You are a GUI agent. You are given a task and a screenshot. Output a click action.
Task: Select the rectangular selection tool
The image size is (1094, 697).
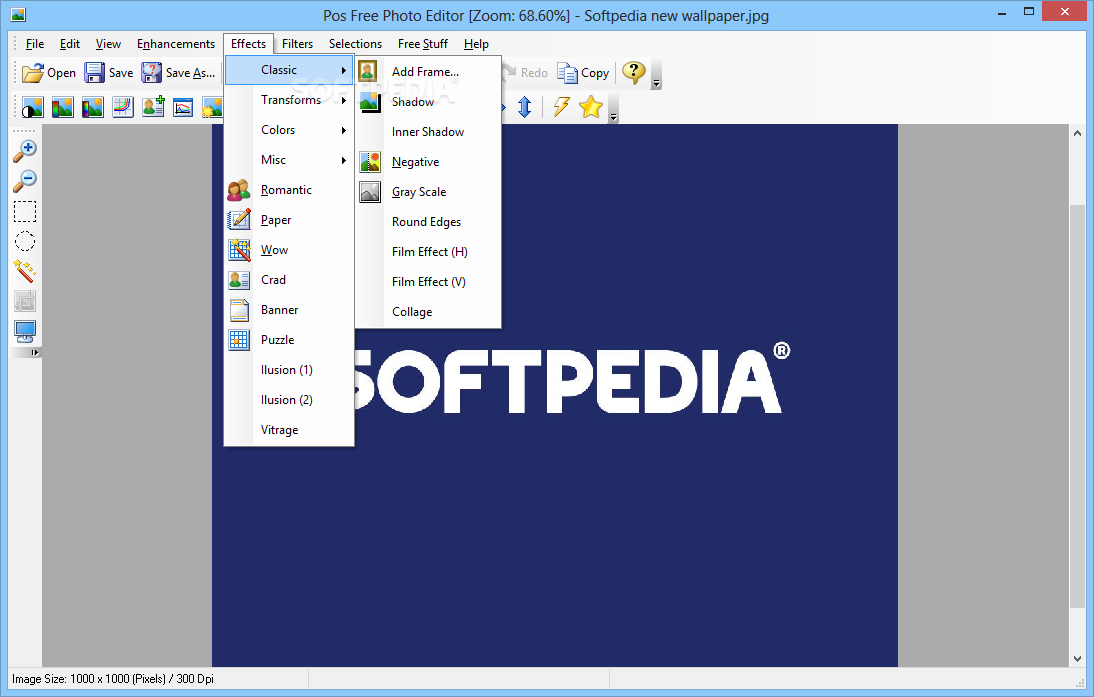(25, 211)
